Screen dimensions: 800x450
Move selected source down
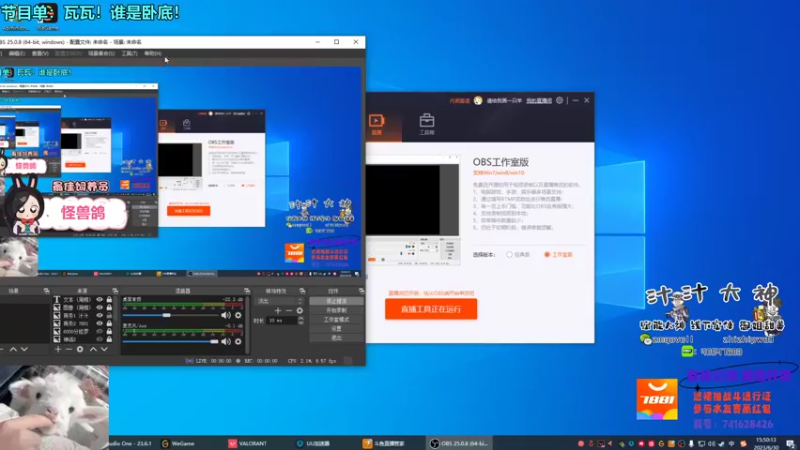[x=104, y=349]
